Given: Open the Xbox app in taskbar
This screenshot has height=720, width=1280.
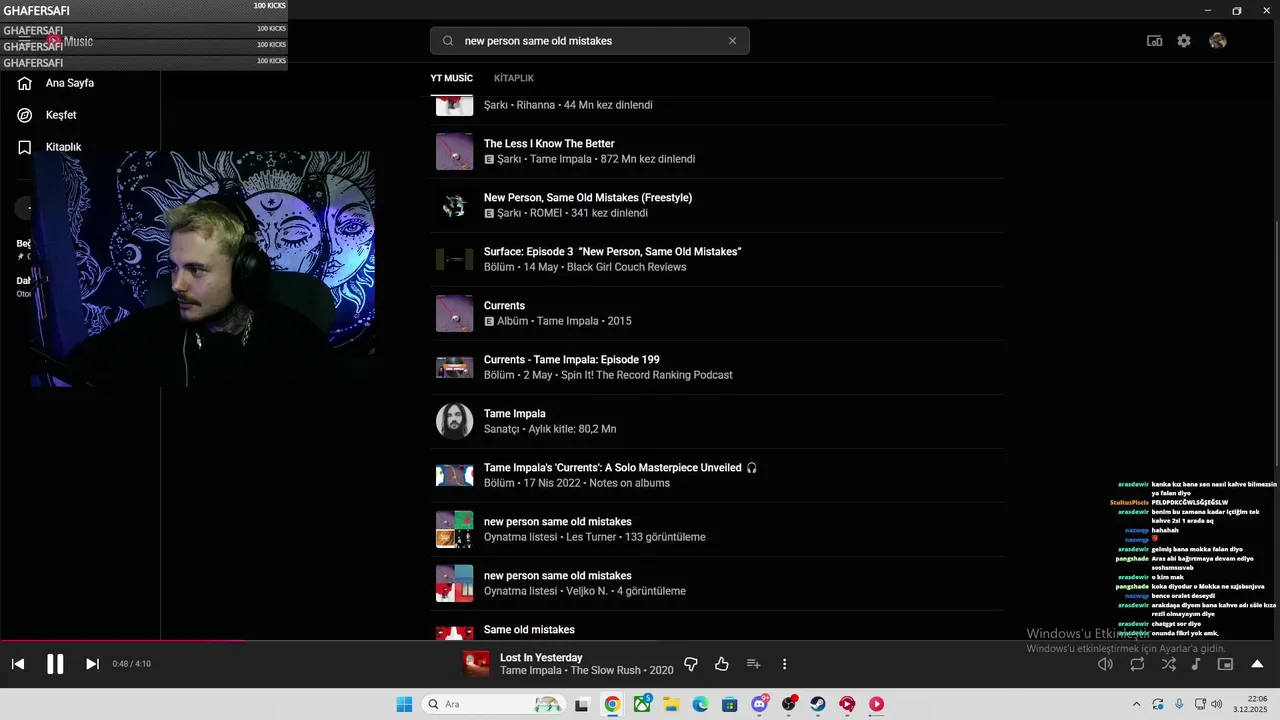Looking at the screenshot, I should tap(642, 704).
